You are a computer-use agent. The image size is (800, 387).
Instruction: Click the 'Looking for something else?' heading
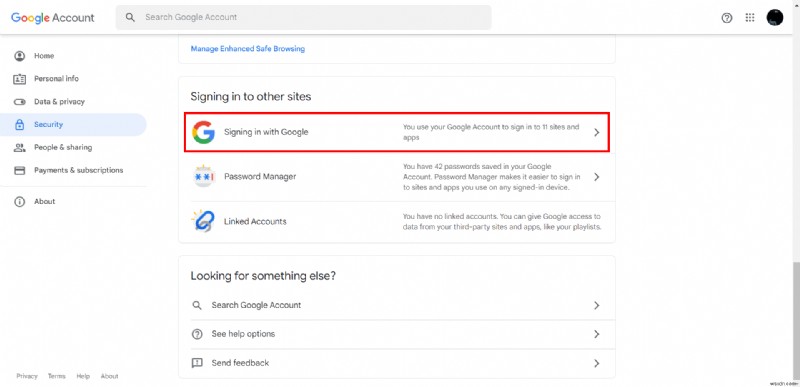coord(263,276)
